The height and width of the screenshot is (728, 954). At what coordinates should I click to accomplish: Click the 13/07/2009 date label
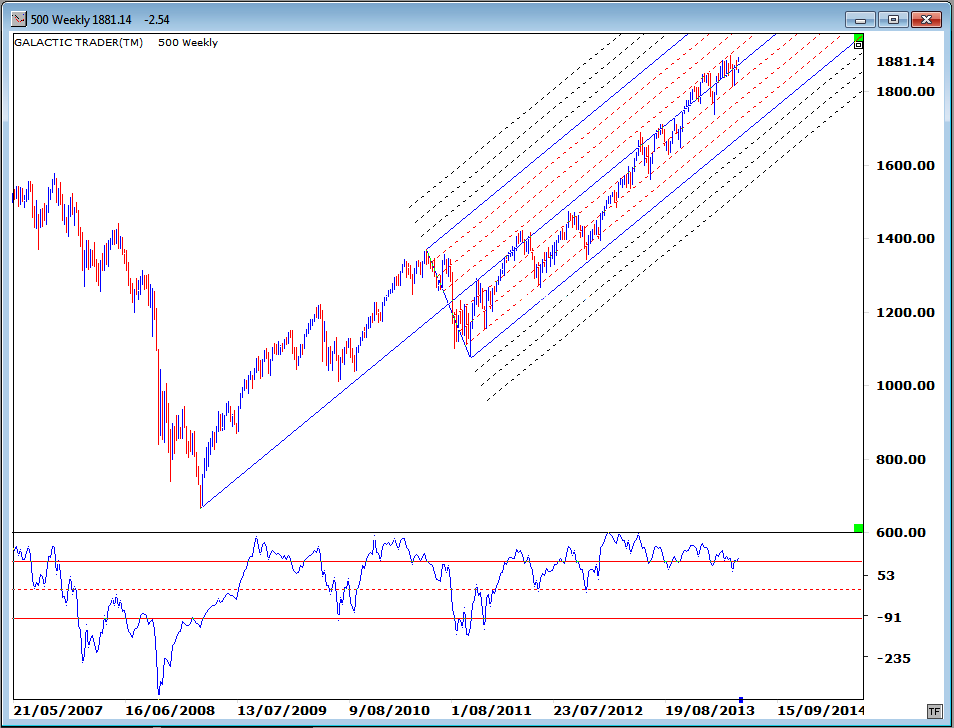282,710
